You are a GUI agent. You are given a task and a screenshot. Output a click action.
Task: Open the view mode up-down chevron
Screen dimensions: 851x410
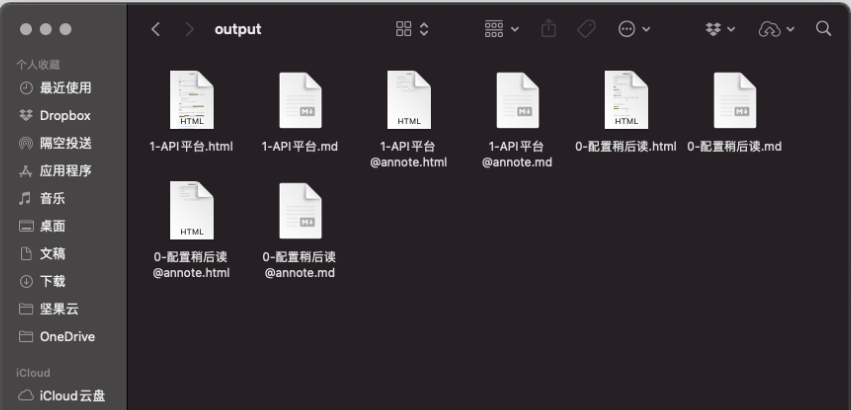click(x=424, y=29)
